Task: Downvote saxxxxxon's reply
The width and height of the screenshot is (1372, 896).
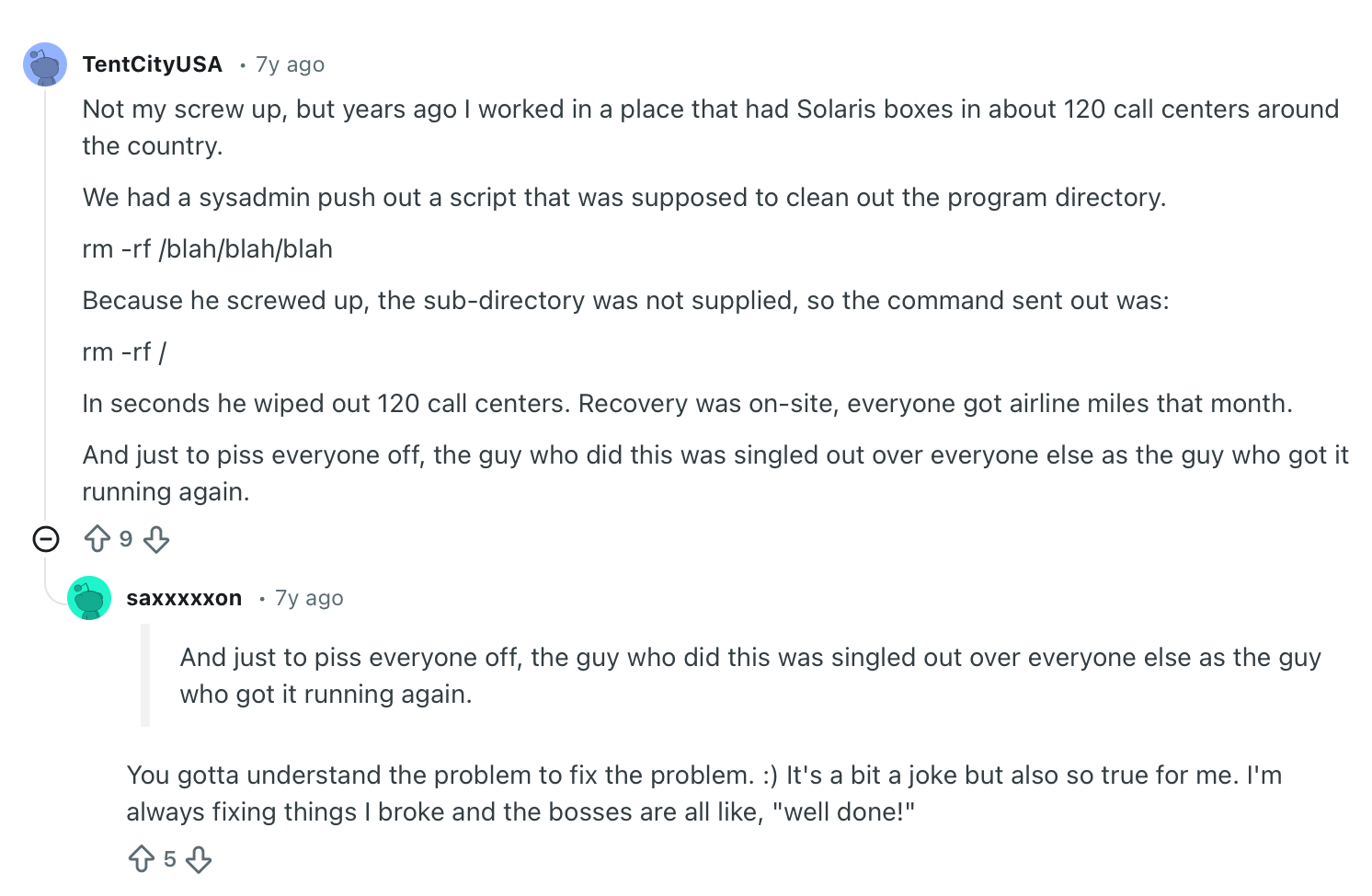Action: pos(199,859)
